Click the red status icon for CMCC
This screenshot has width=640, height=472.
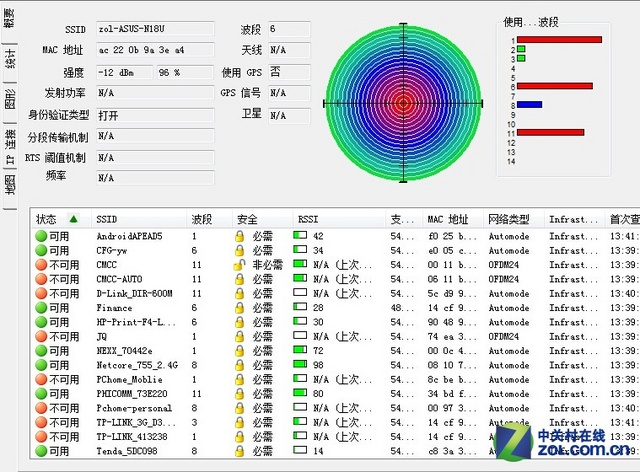click(41, 265)
